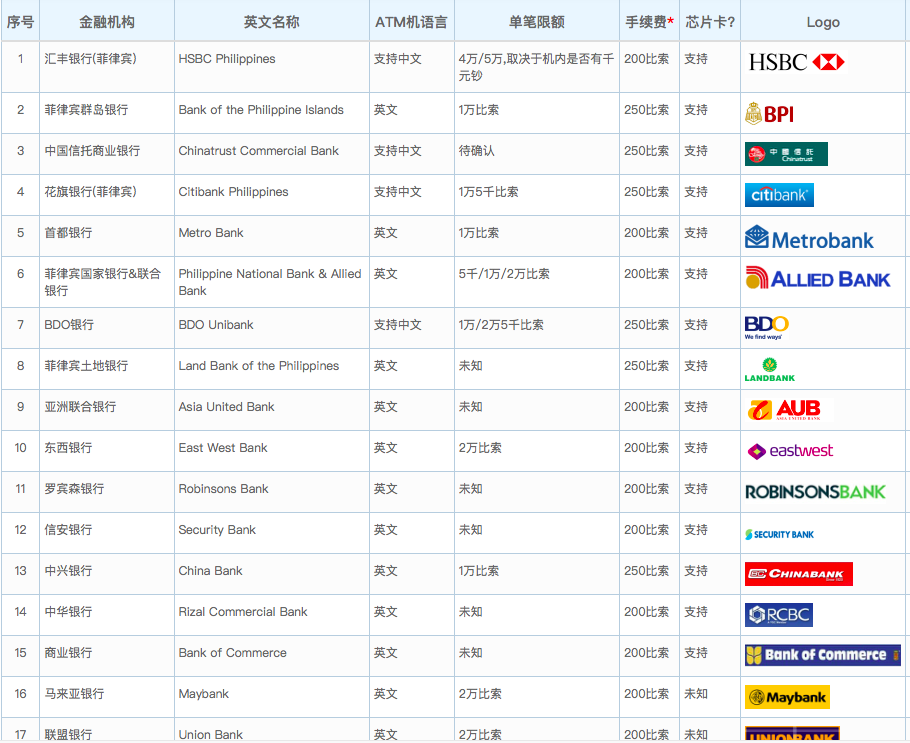
Task: Select the HSBC Philippines name cell
Action: point(227,59)
